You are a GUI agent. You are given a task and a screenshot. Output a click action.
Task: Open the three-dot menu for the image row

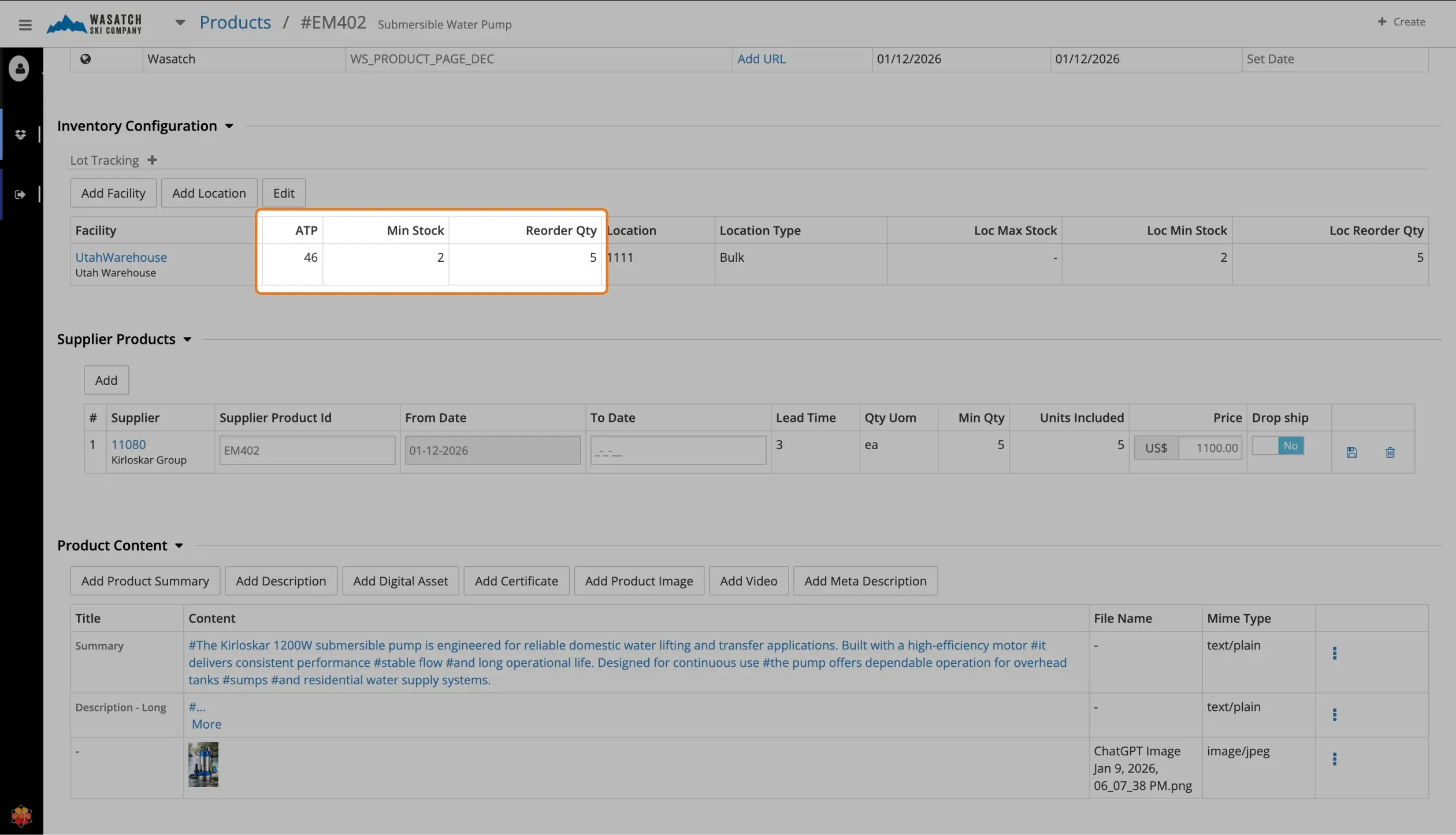1334,759
